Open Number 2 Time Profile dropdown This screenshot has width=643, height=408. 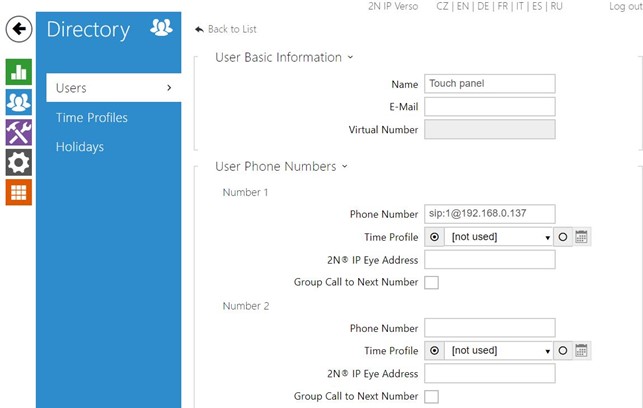click(500, 351)
